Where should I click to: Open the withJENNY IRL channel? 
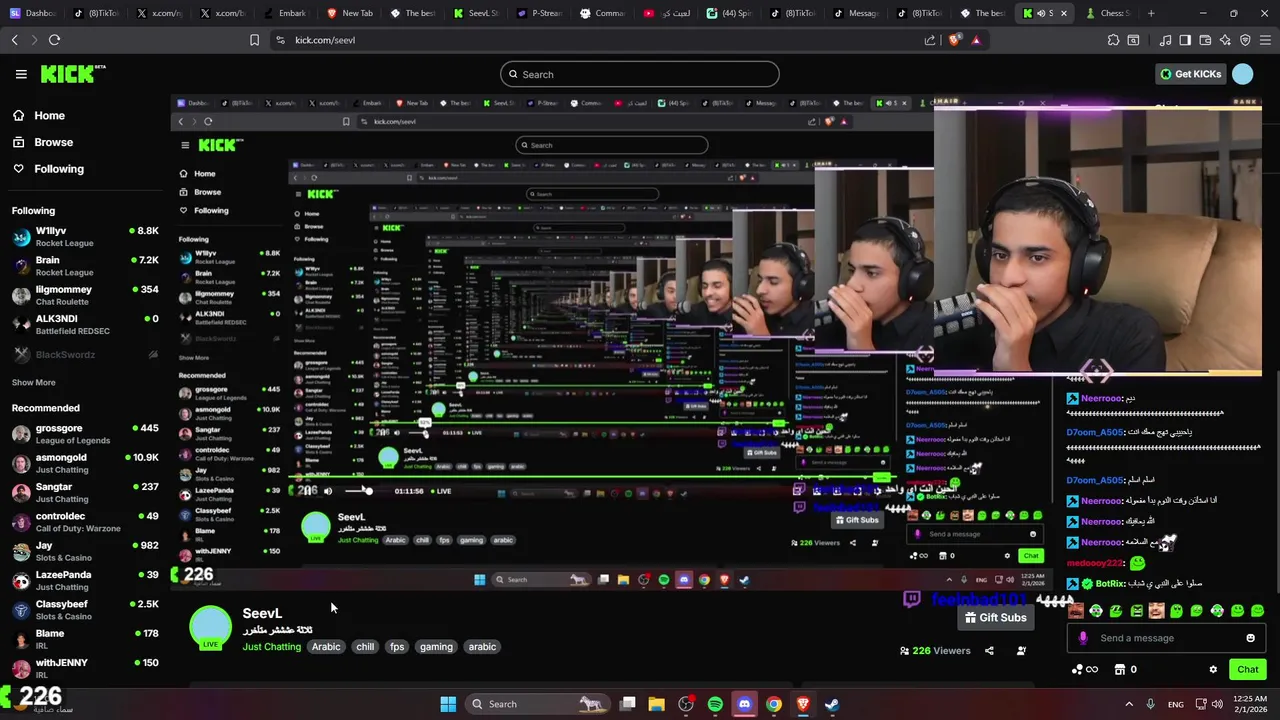coord(85,668)
